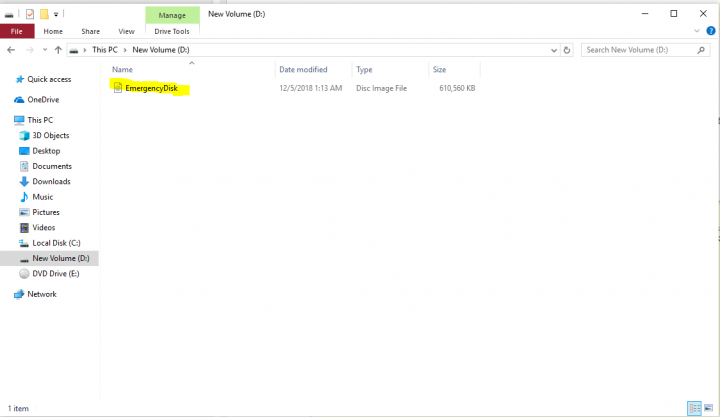Select This PC in navigation pane
720x417 pixels.
pyautogui.click(x=40, y=120)
